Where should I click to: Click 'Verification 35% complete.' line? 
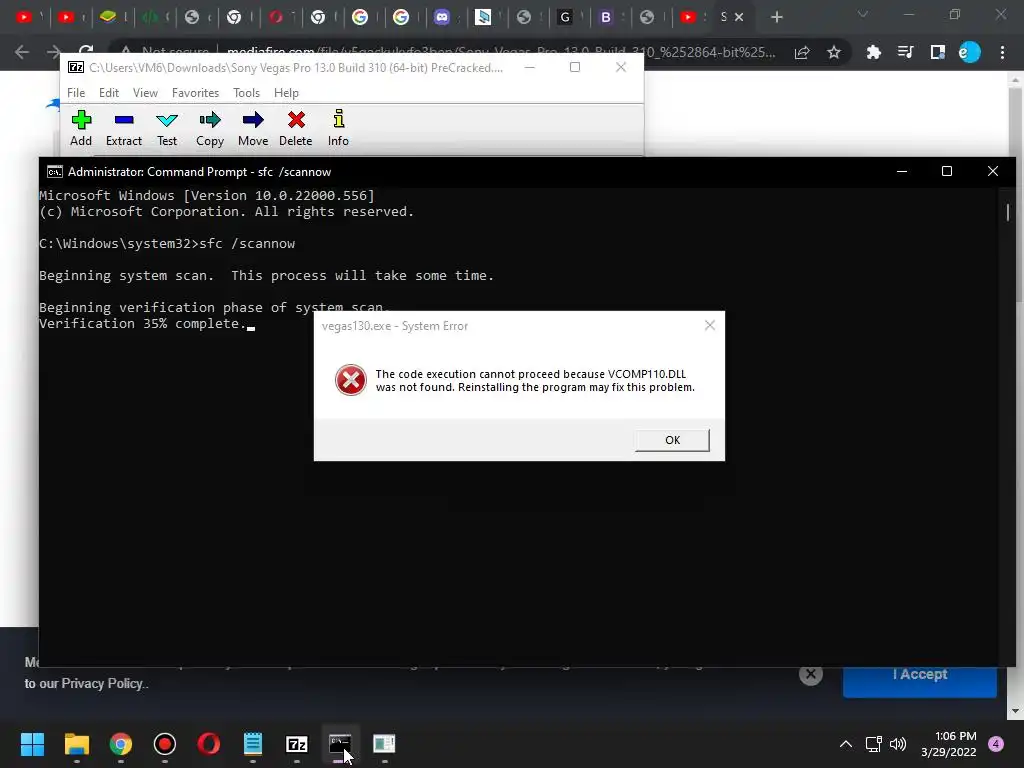(x=143, y=324)
